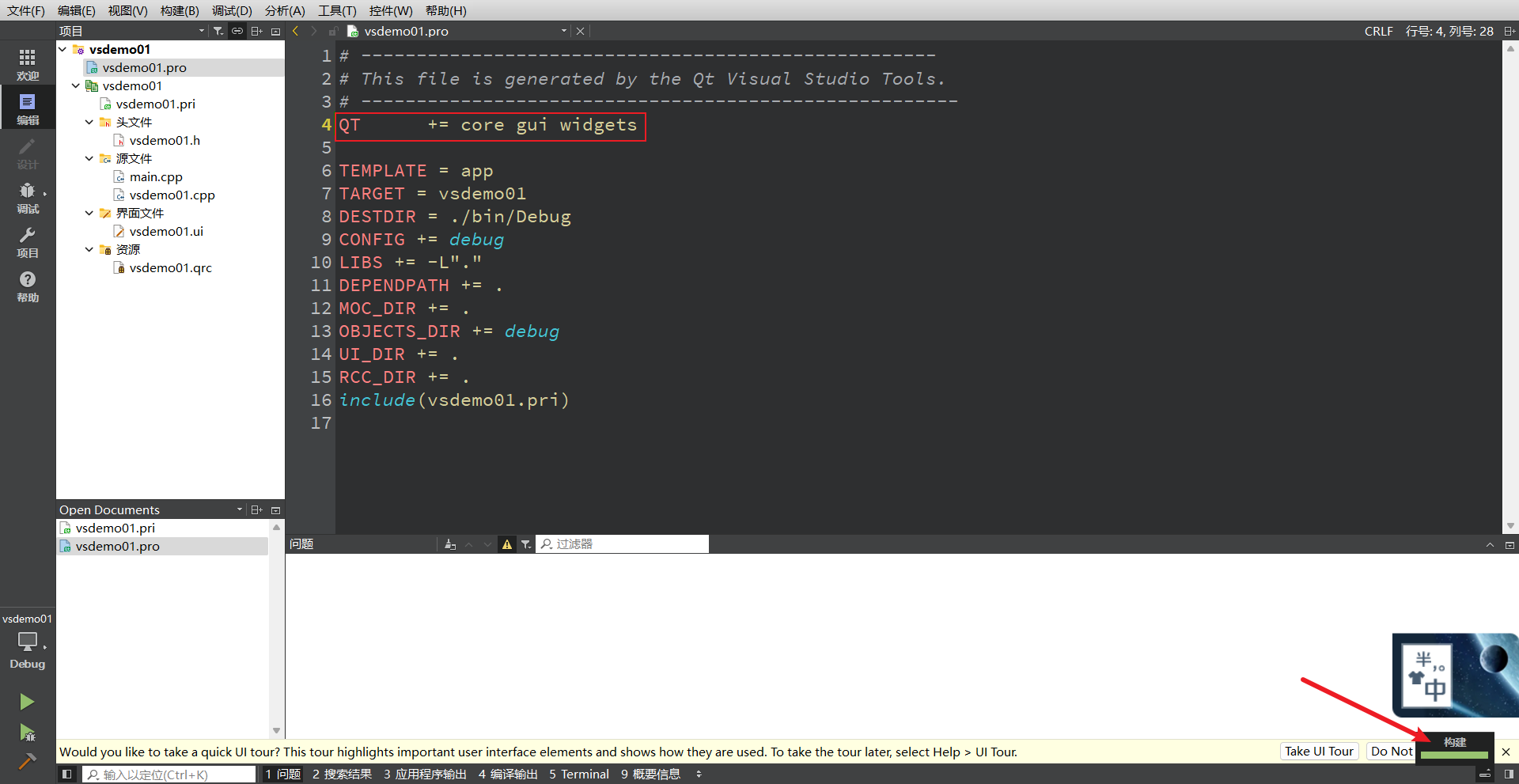The width and height of the screenshot is (1519, 784).
Task: Split the project sidebar panel
Action: tap(256, 31)
